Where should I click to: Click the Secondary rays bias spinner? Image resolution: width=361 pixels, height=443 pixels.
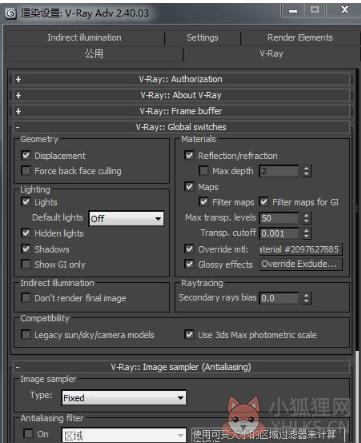306,298
